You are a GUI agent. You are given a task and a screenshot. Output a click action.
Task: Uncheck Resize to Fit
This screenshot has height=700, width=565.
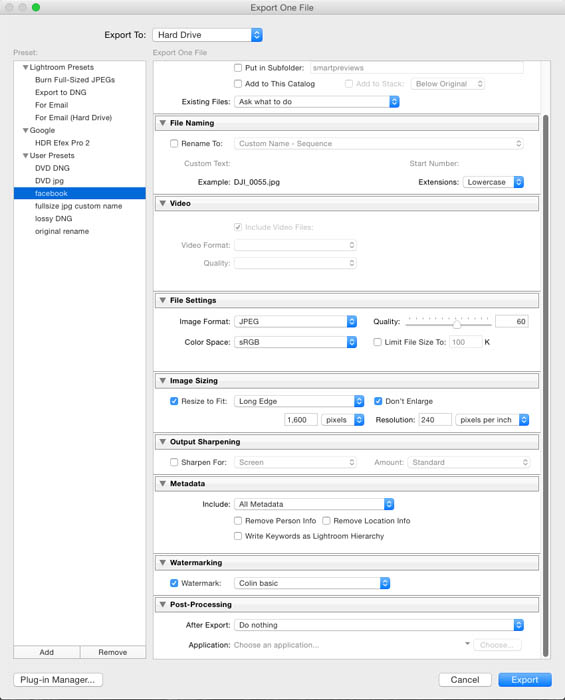pyautogui.click(x=174, y=401)
